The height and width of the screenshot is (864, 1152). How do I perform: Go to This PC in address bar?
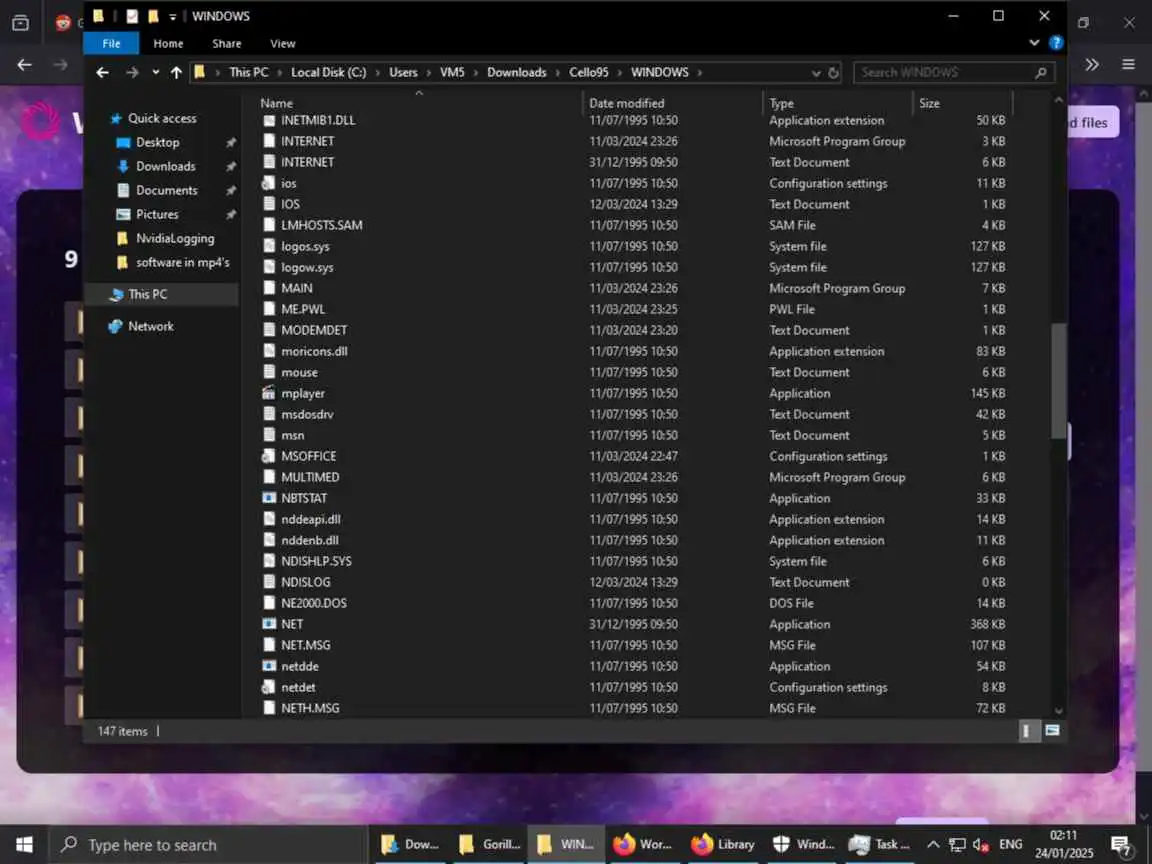point(248,72)
